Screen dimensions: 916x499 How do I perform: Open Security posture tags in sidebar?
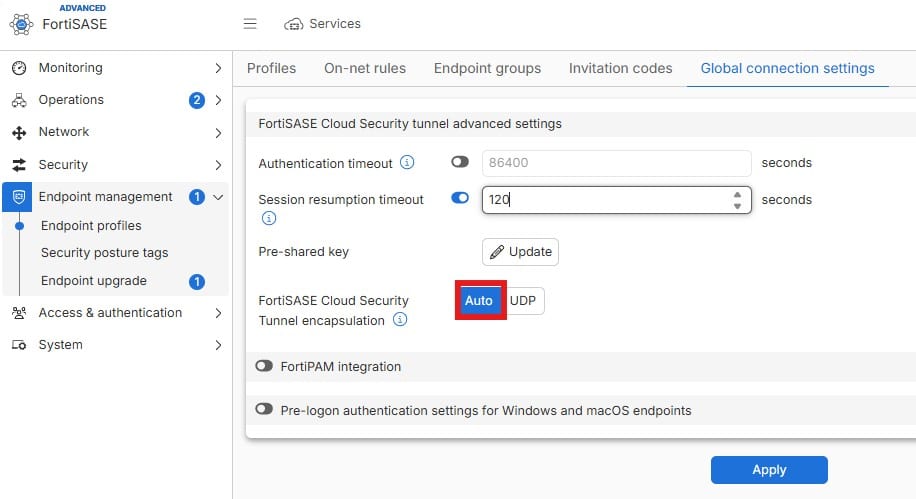tap(105, 253)
